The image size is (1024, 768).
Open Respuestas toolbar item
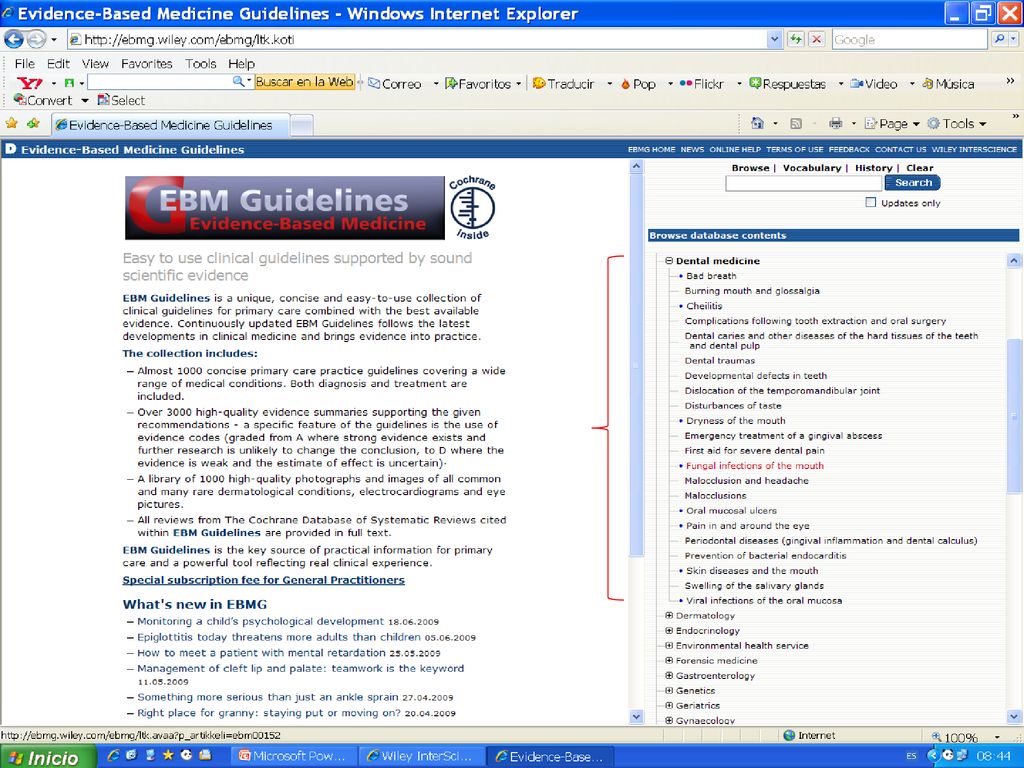click(x=788, y=84)
